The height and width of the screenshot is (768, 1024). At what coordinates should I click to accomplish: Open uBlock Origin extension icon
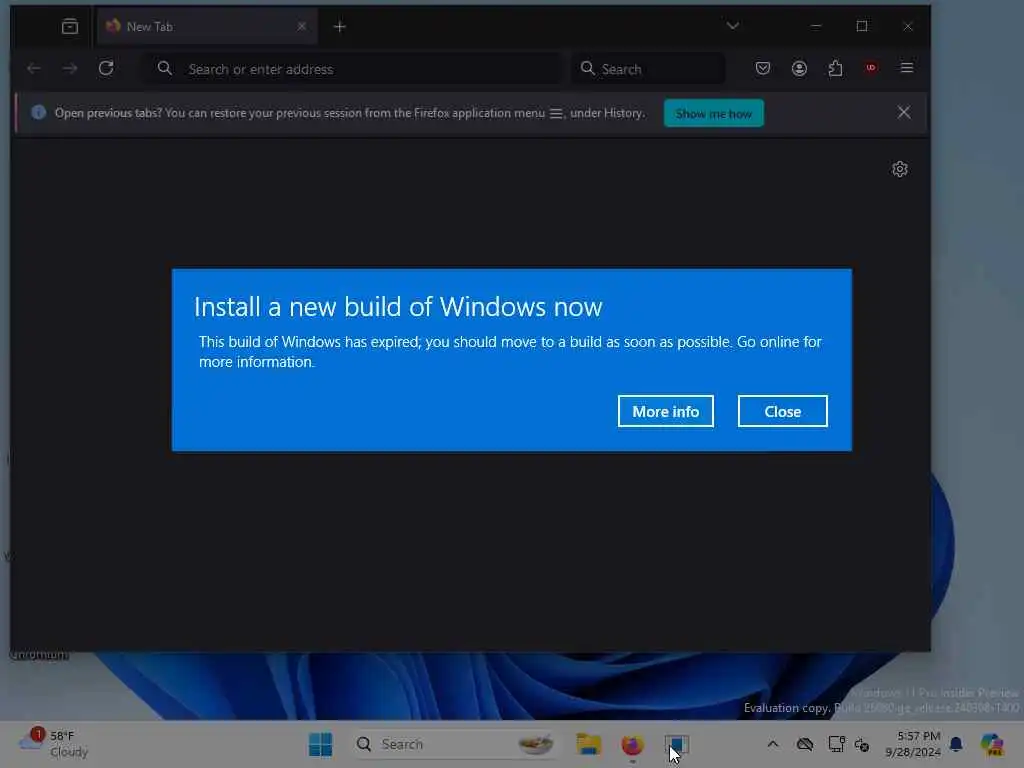point(871,68)
